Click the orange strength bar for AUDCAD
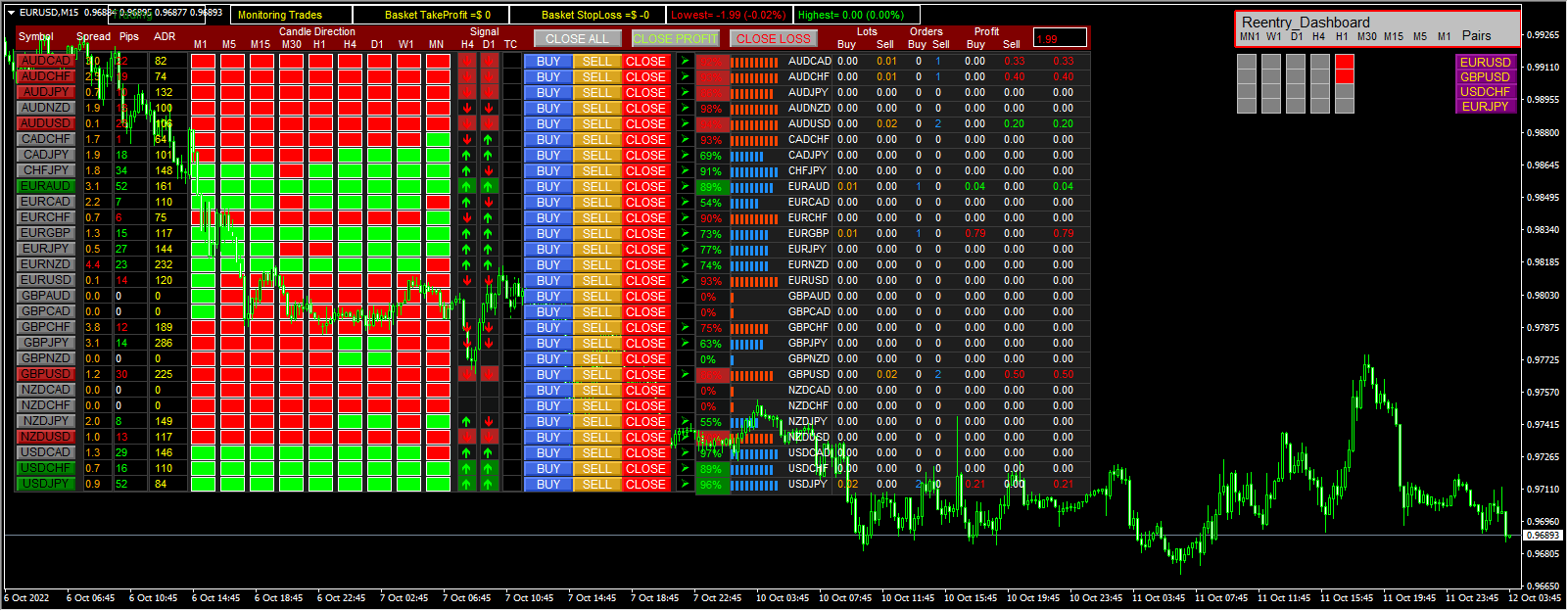 click(x=754, y=61)
